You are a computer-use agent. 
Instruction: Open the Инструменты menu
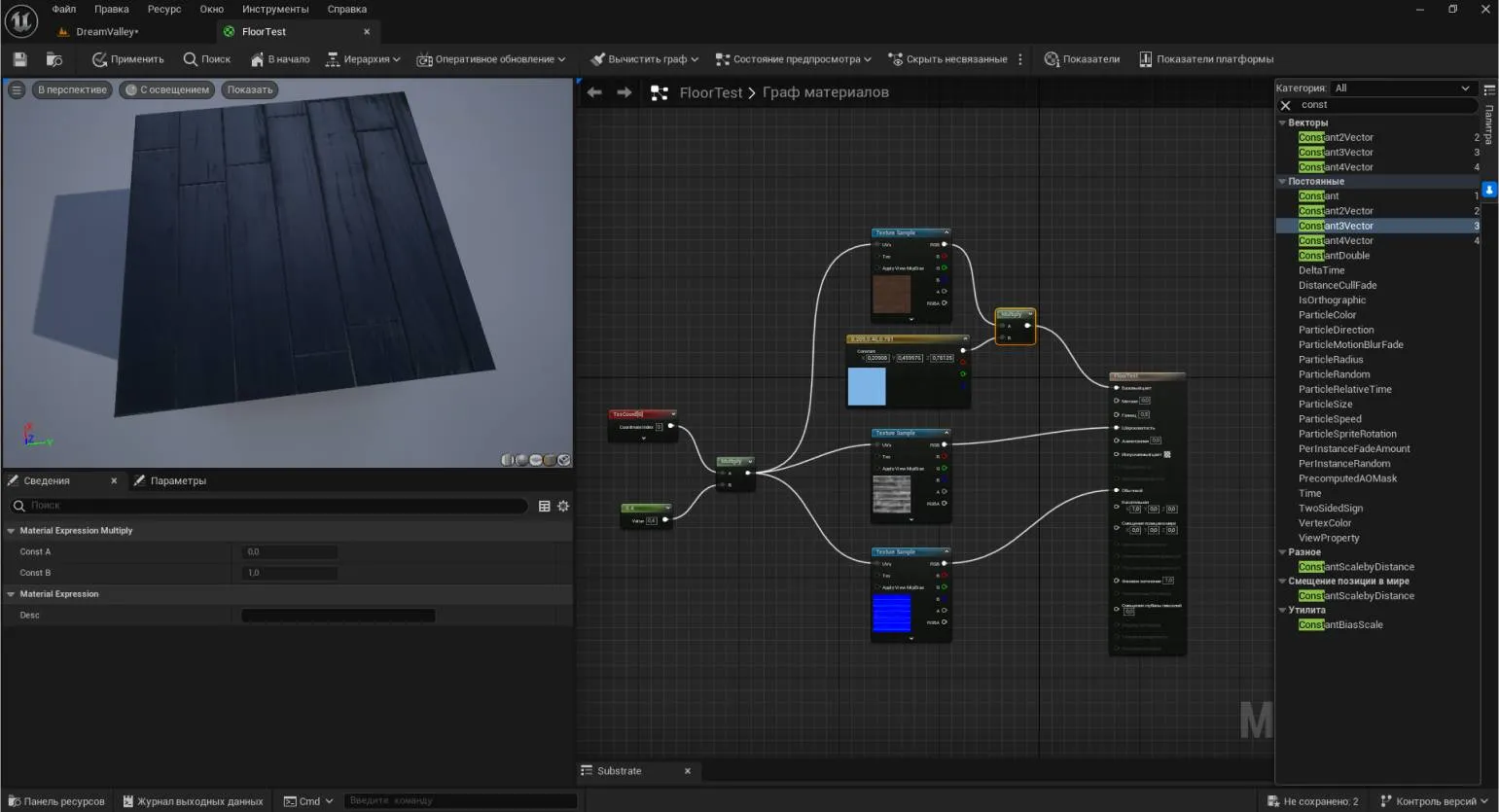(x=275, y=9)
